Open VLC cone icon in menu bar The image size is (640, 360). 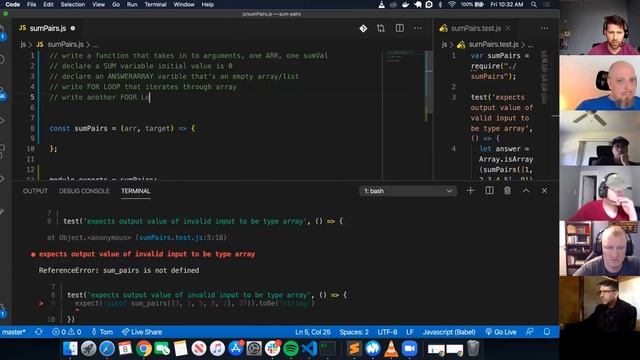(x=381, y=4)
